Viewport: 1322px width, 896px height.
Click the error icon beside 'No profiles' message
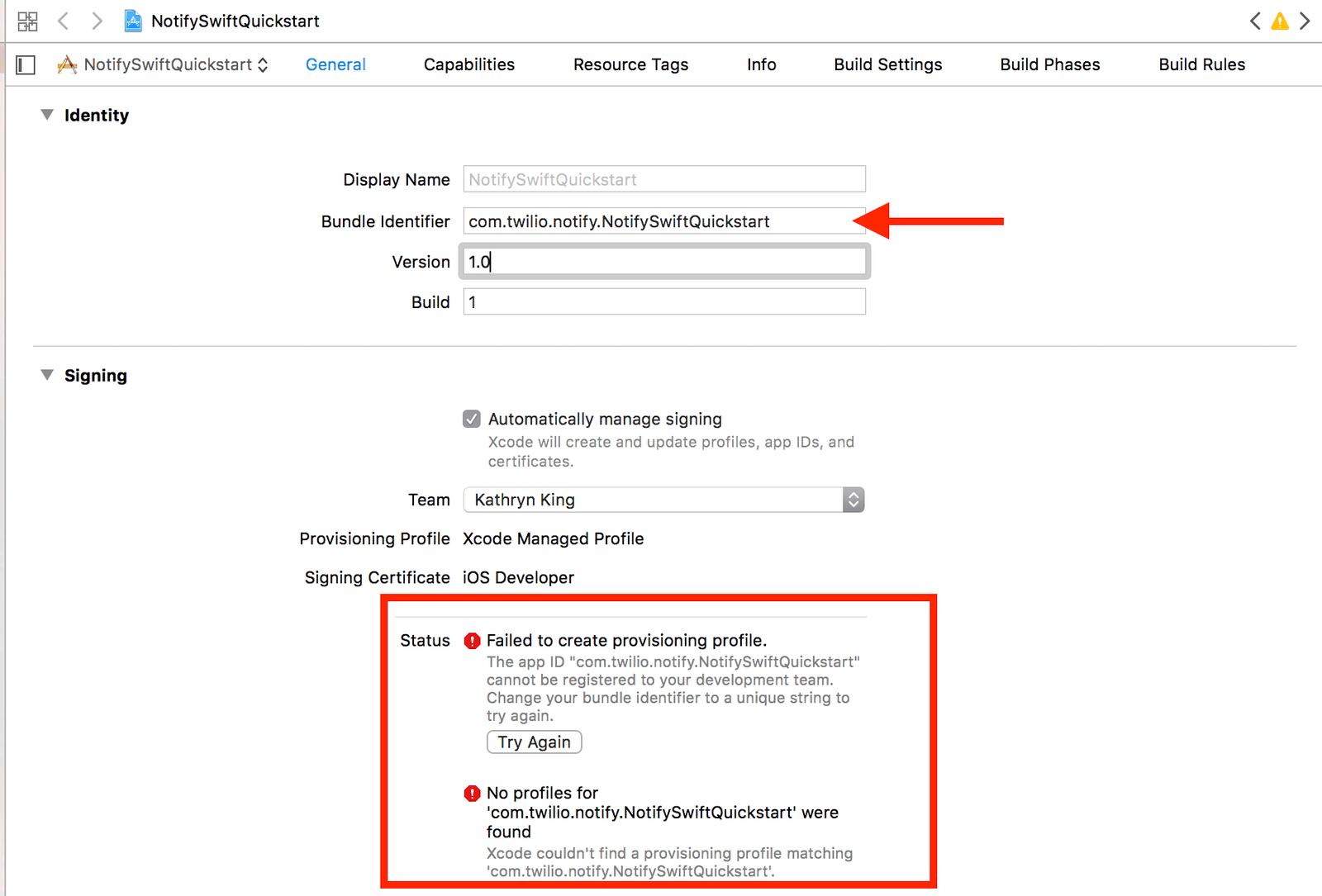click(472, 793)
